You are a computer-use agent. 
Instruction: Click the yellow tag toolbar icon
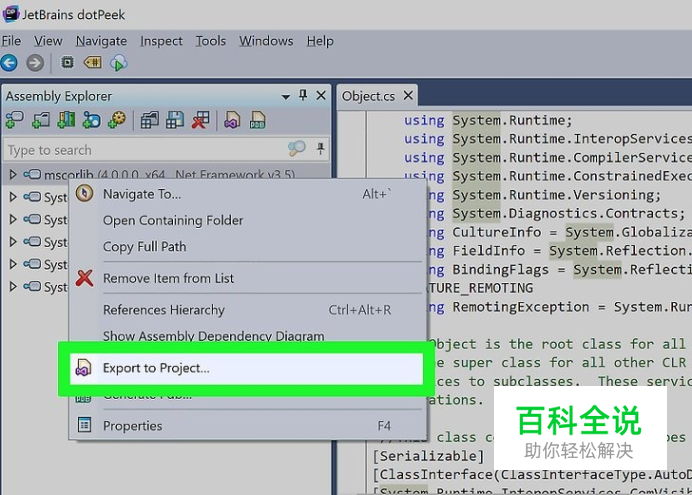(x=93, y=62)
